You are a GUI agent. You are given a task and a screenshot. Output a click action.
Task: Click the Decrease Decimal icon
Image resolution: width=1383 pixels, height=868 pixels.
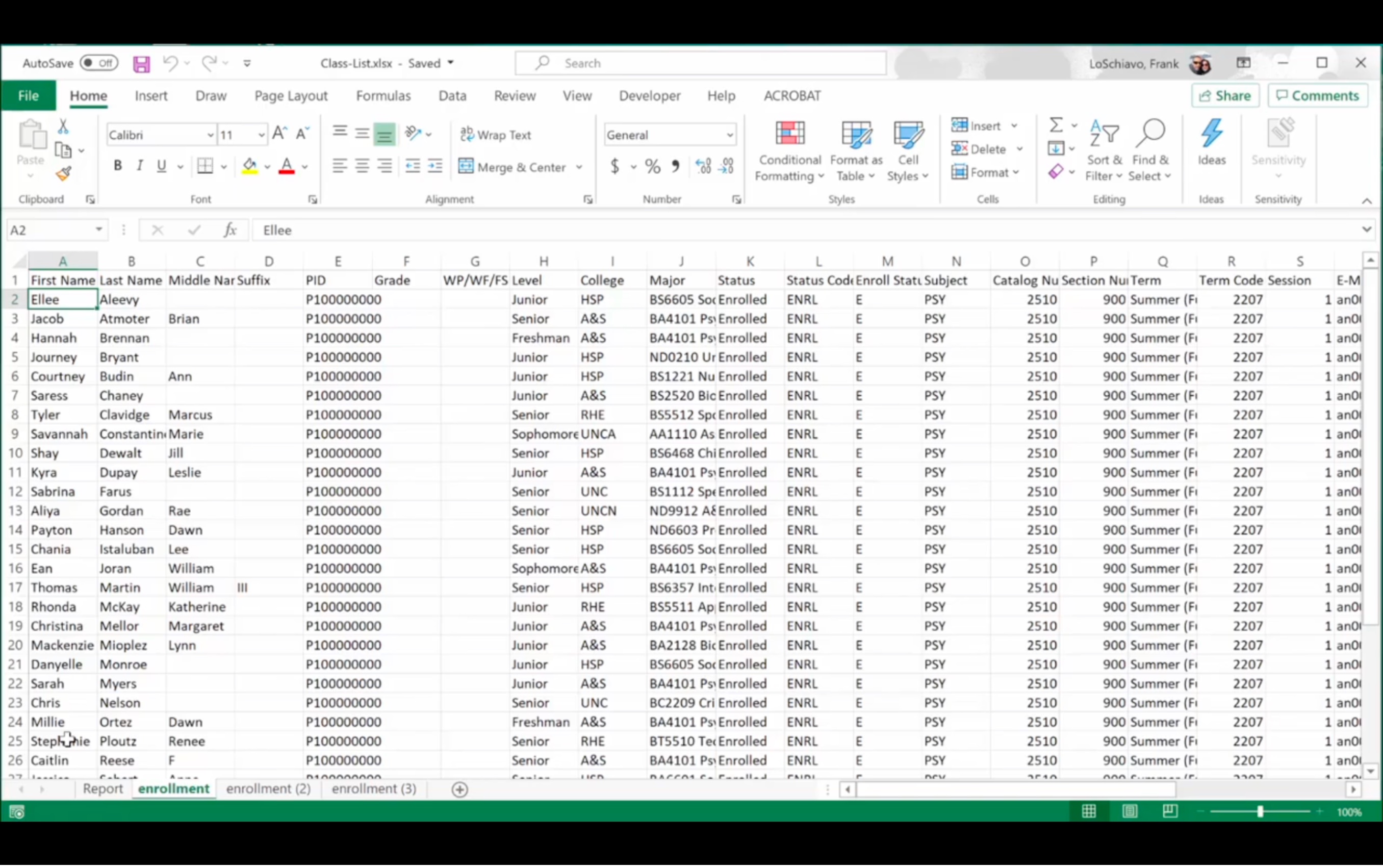click(x=727, y=166)
